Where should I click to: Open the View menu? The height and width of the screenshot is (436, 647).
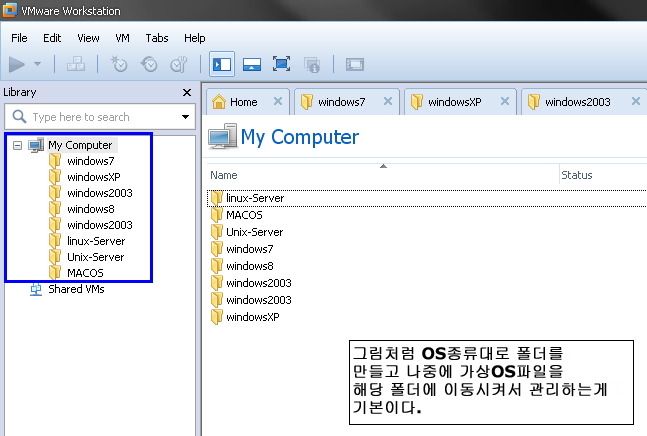point(88,38)
